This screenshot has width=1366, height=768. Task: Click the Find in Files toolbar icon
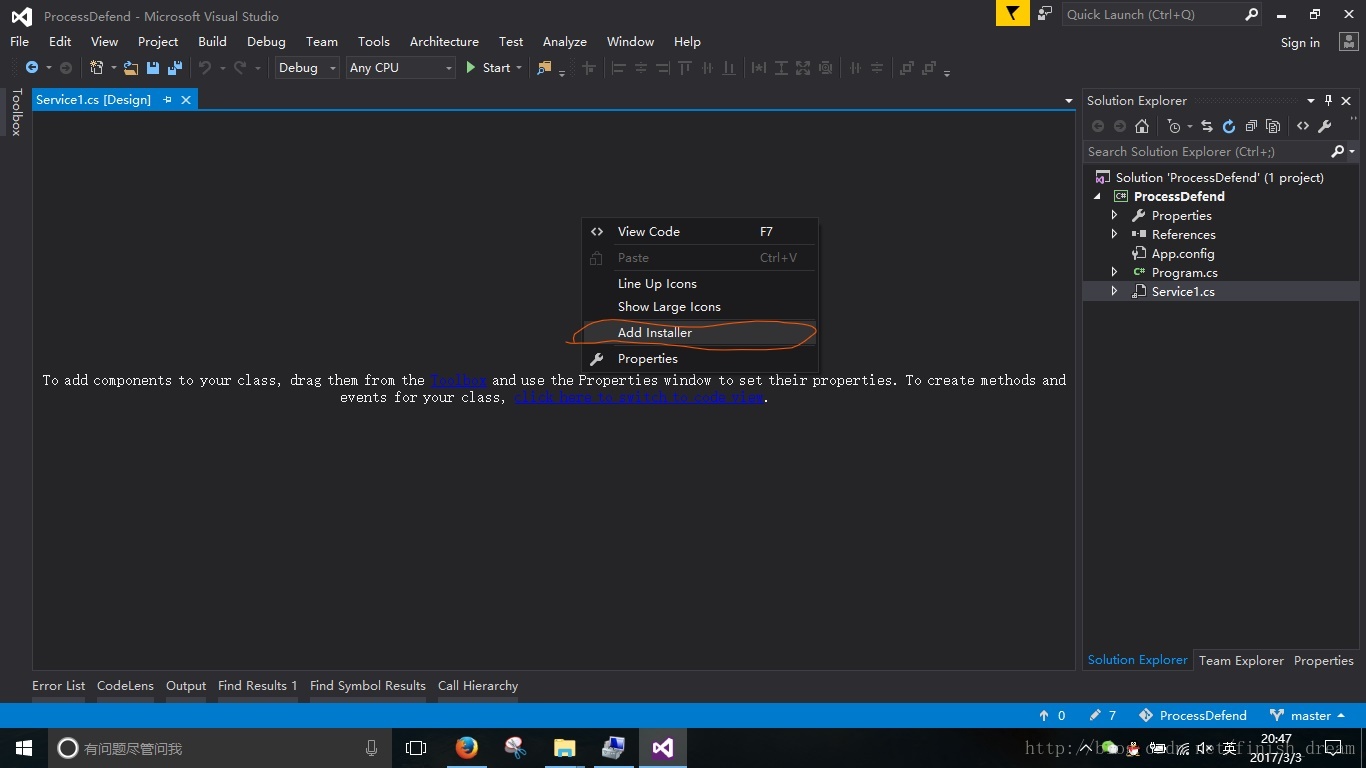pyautogui.click(x=544, y=68)
